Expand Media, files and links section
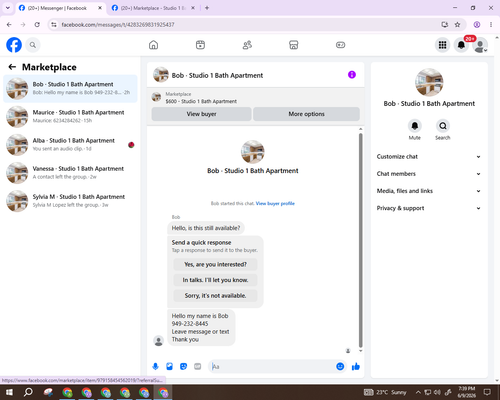Screen dimensions: 500x400 tap(429, 191)
